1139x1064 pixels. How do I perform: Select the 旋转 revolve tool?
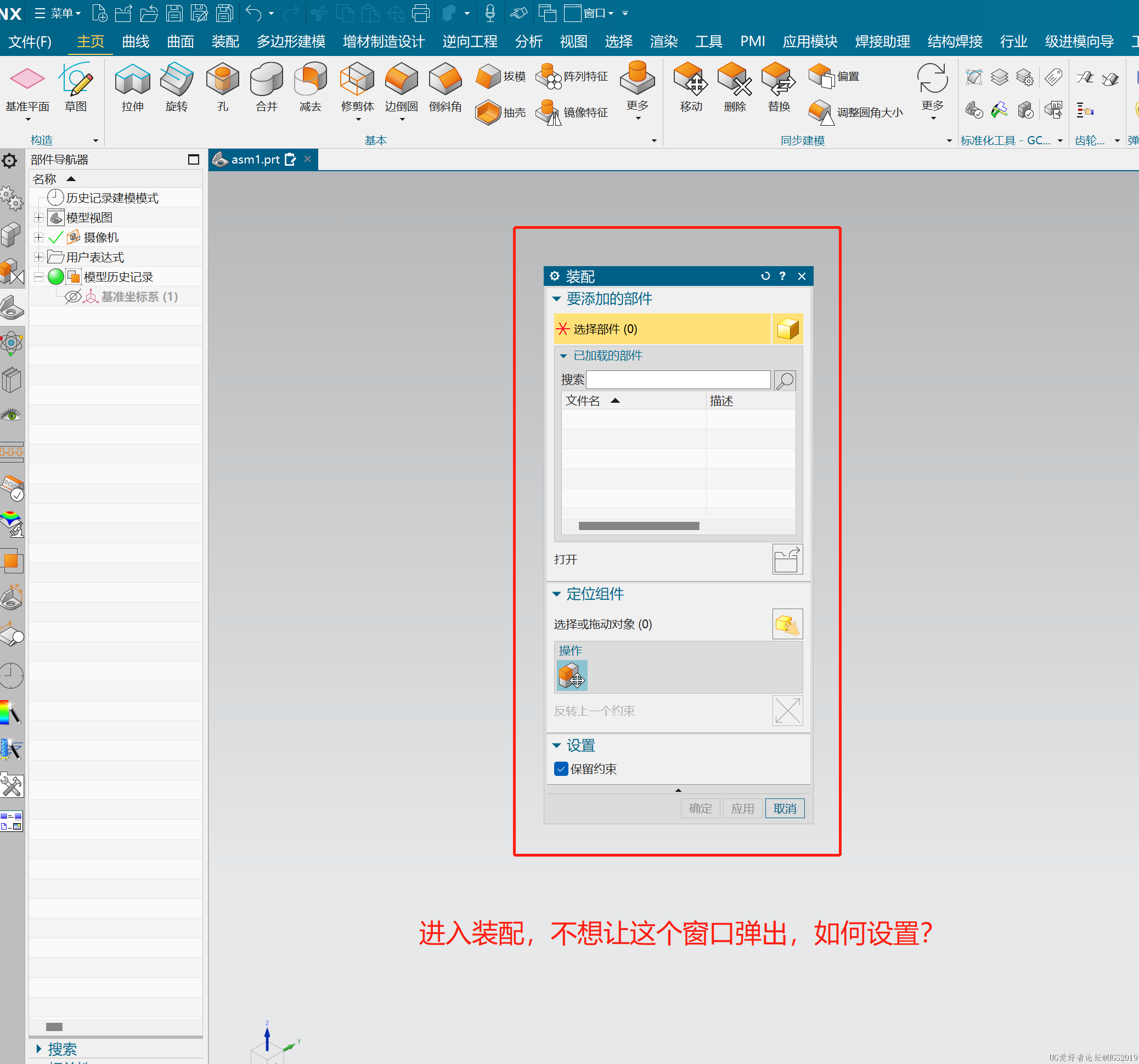(177, 87)
